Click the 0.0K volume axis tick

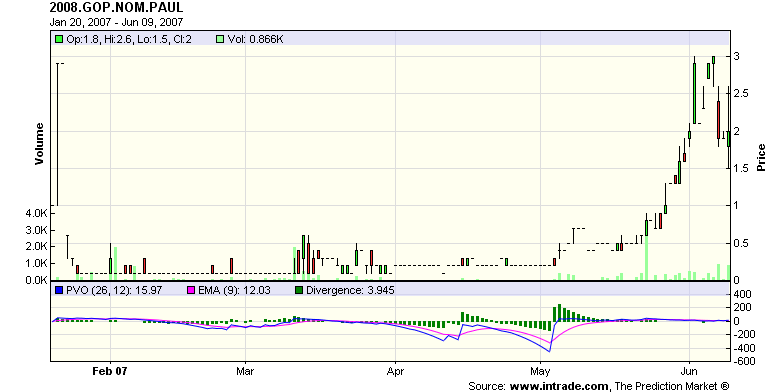tap(36, 281)
